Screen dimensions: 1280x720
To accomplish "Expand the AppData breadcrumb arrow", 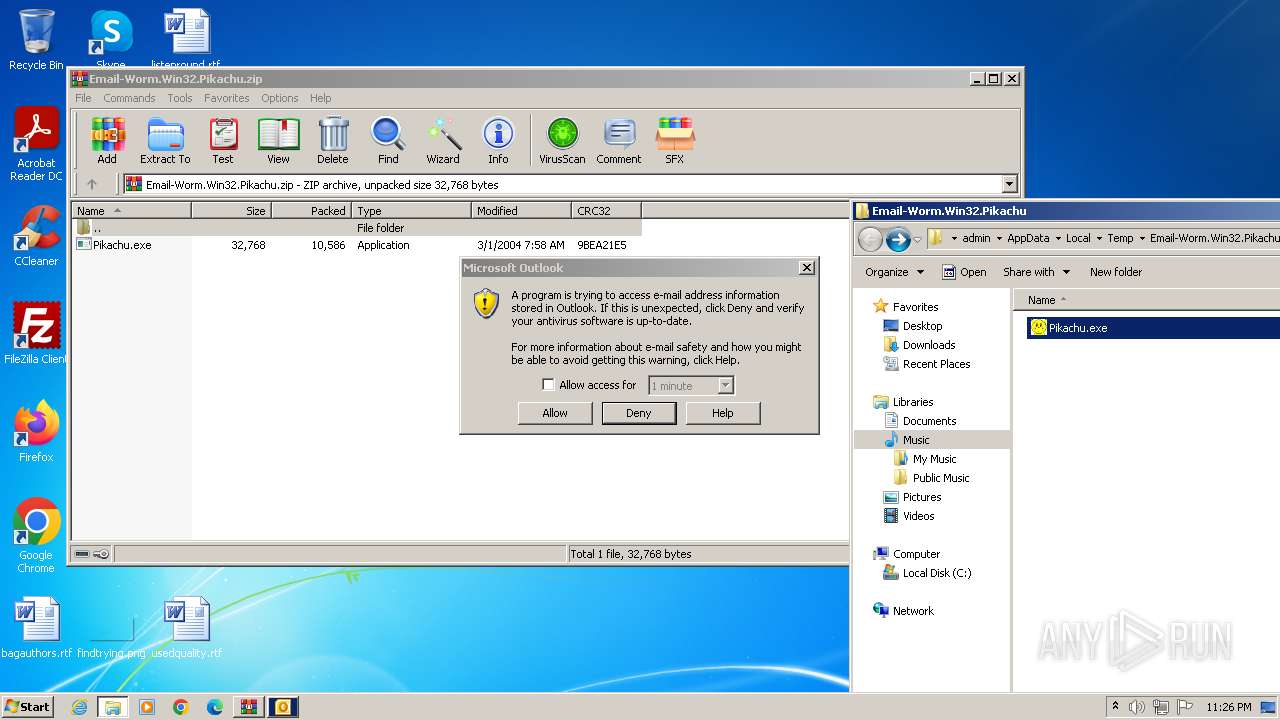I will [1057, 238].
